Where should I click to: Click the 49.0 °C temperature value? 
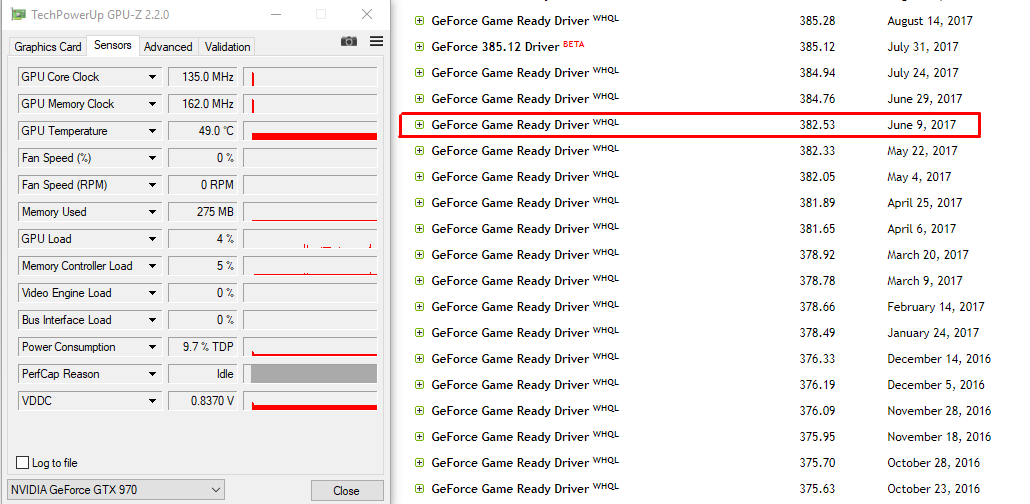(x=201, y=131)
